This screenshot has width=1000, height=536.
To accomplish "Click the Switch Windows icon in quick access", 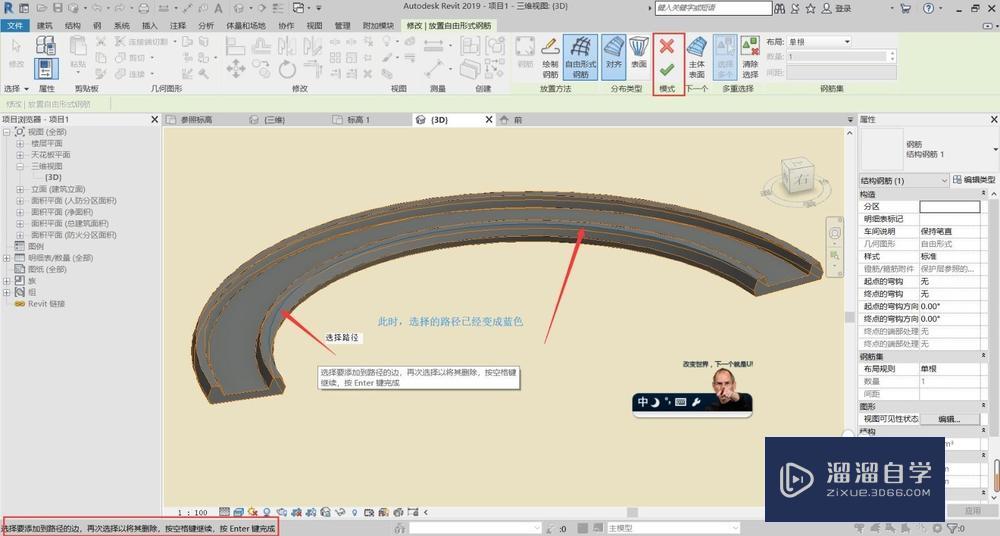I will pyautogui.click(x=298, y=8).
